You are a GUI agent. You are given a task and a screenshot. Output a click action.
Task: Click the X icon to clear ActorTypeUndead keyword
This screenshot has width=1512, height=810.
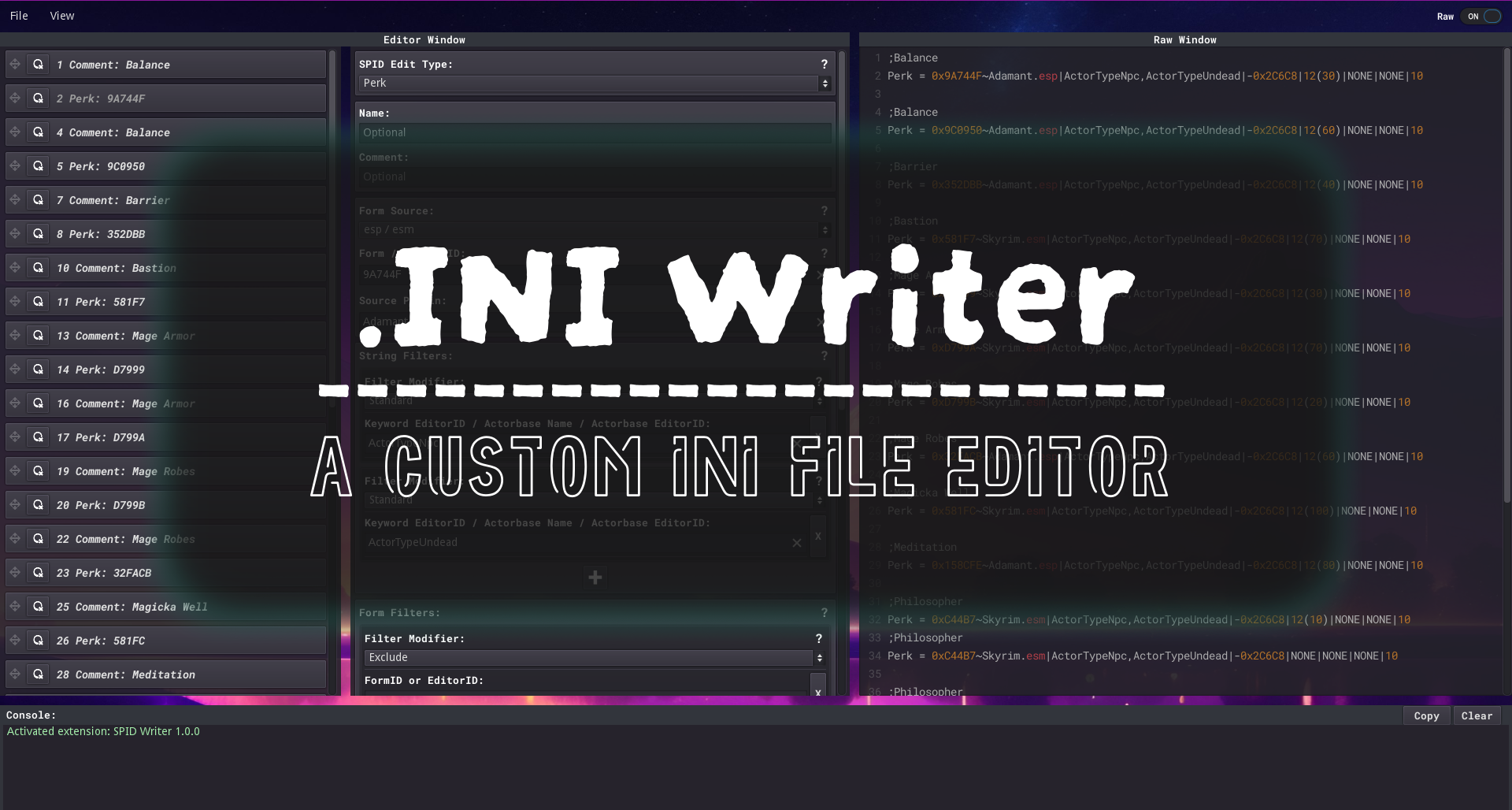(x=796, y=543)
